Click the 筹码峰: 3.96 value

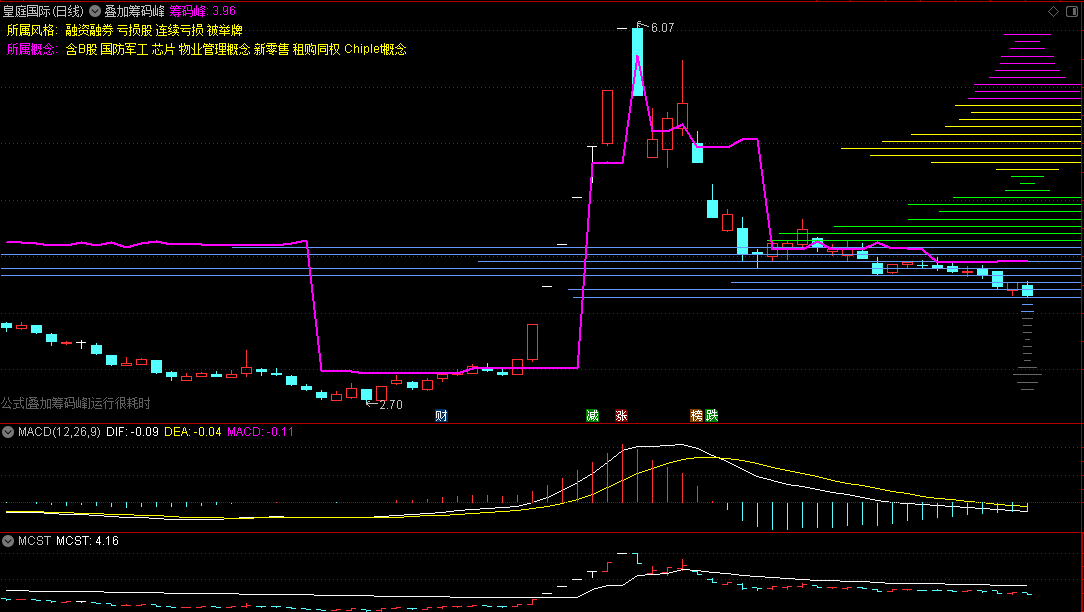[x=203, y=11]
